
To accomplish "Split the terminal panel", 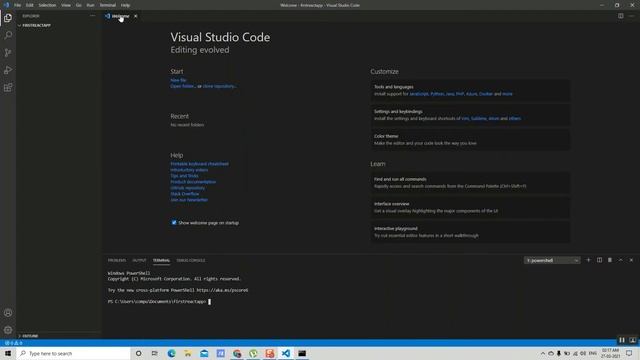I will 599,260.
